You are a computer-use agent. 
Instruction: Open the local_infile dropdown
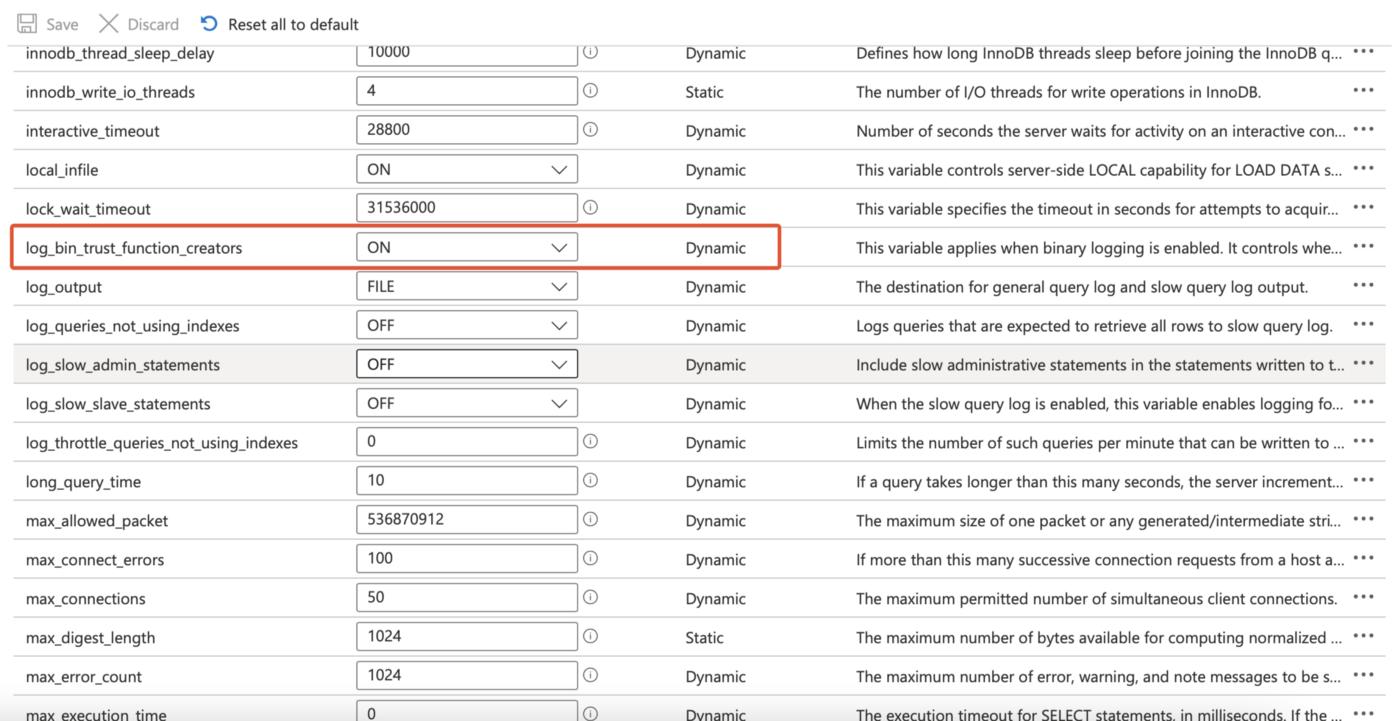[x=466, y=169]
